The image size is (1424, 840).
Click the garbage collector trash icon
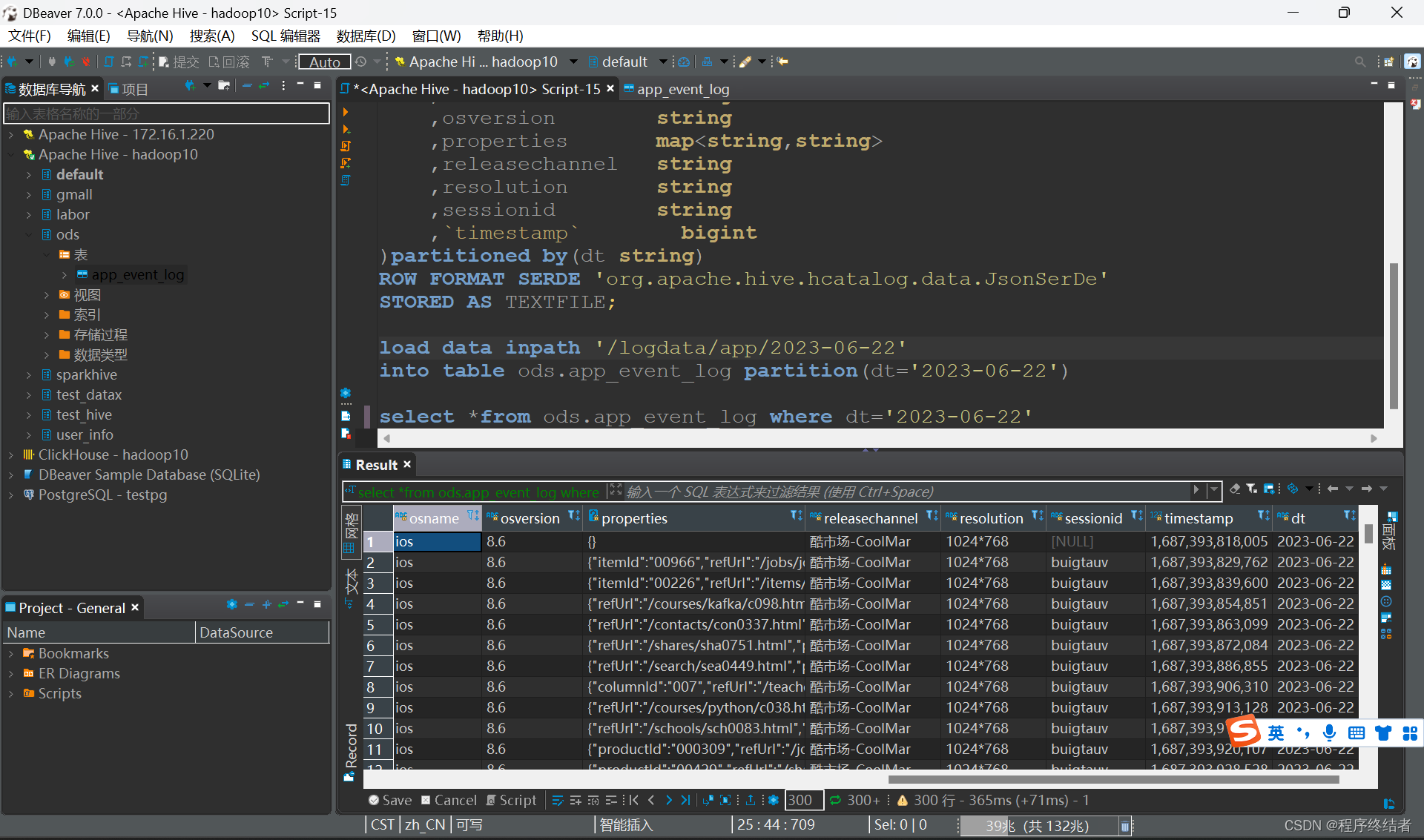pyautogui.click(x=1125, y=826)
